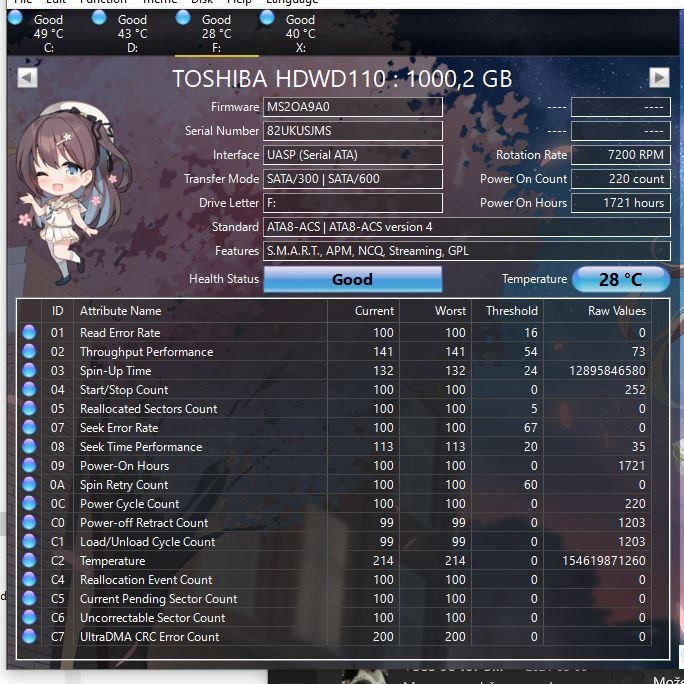684x684 pixels.
Task: Click the TOSHIBA HDWD110 disk title
Action: pyautogui.click(x=342, y=79)
